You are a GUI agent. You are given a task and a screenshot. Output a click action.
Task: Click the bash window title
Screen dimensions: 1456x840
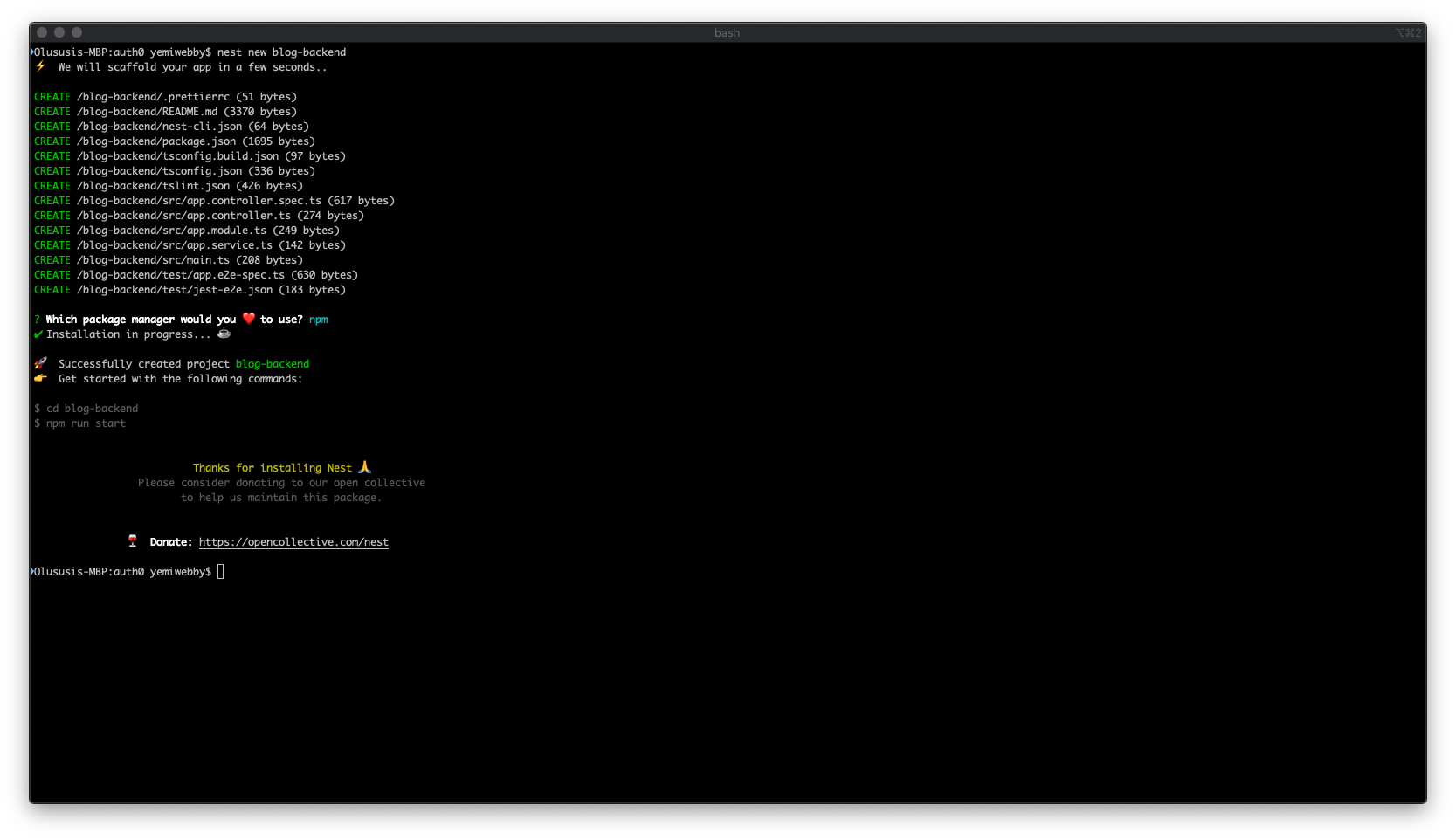pyautogui.click(x=727, y=33)
